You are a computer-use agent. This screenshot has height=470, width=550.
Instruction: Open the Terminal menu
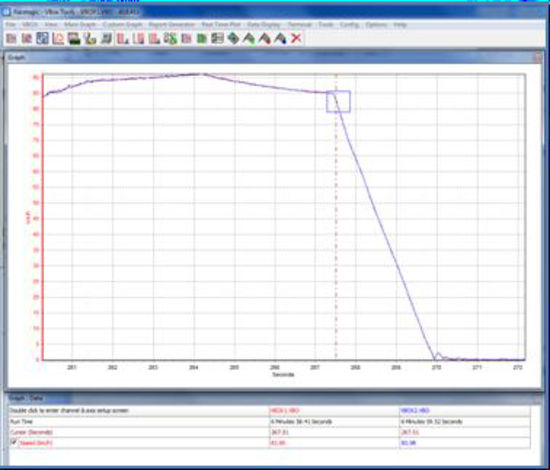pos(300,25)
